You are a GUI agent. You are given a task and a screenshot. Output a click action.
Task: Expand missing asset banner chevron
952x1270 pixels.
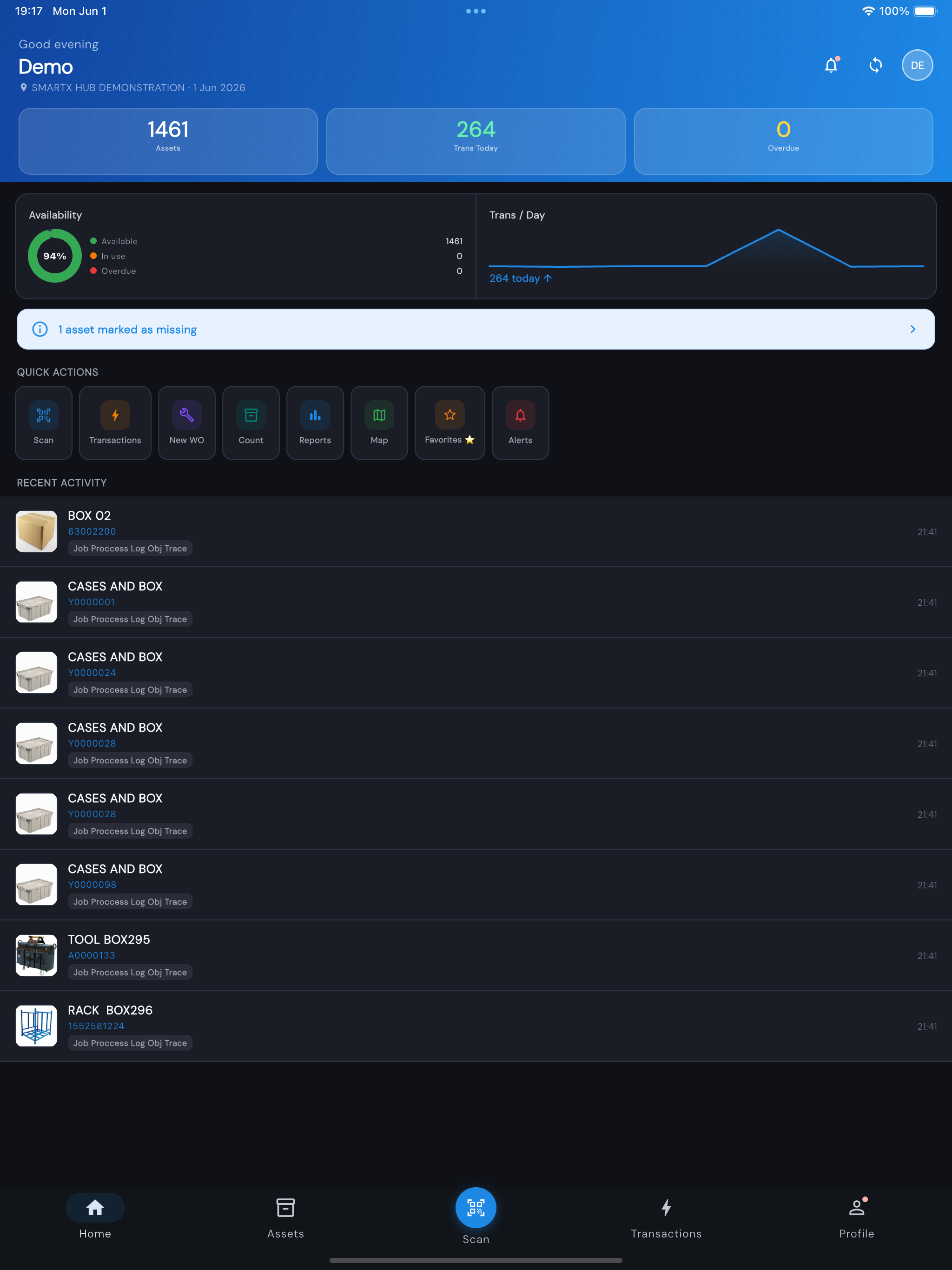point(912,329)
